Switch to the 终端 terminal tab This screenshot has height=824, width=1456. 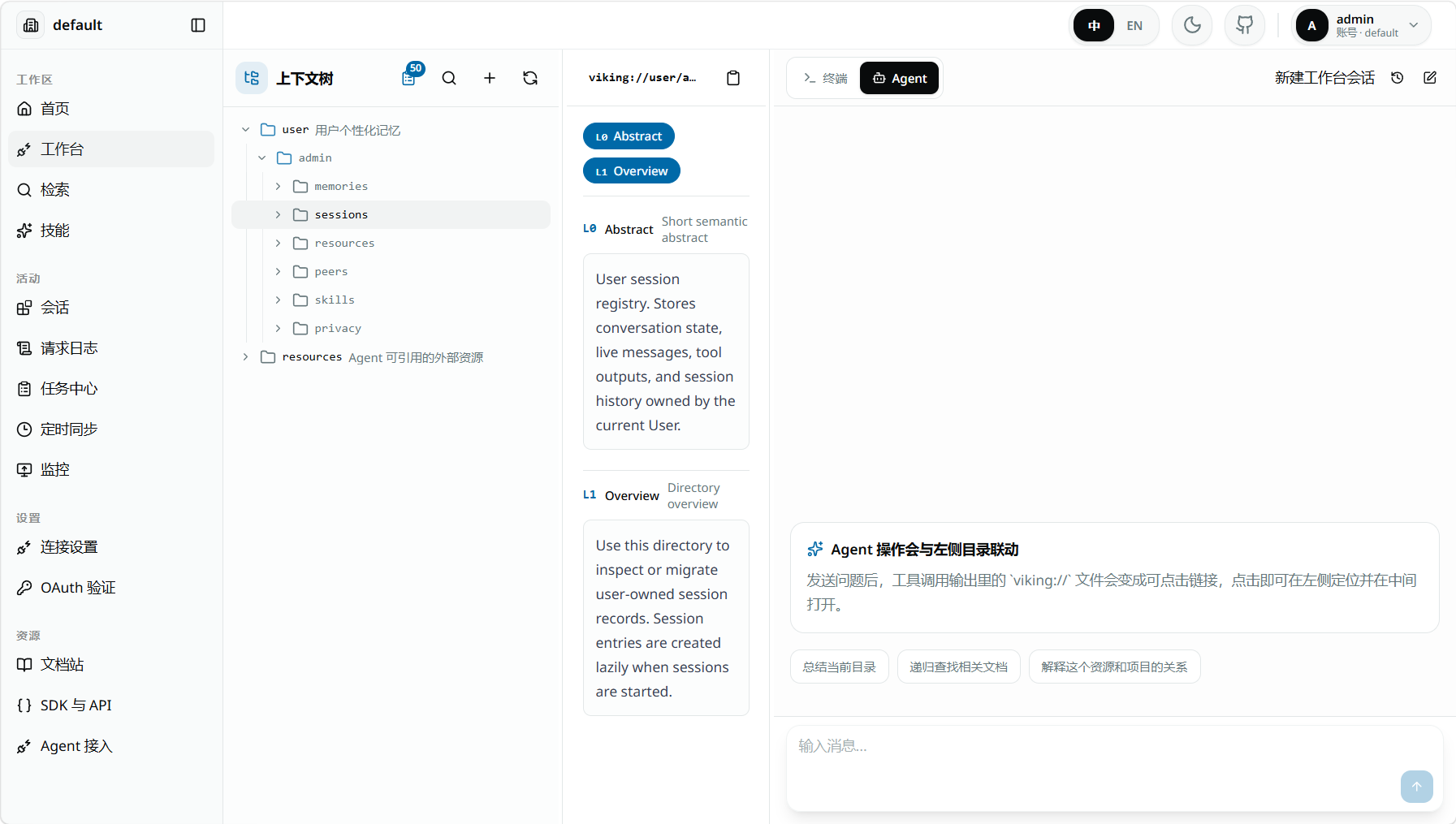pos(825,78)
